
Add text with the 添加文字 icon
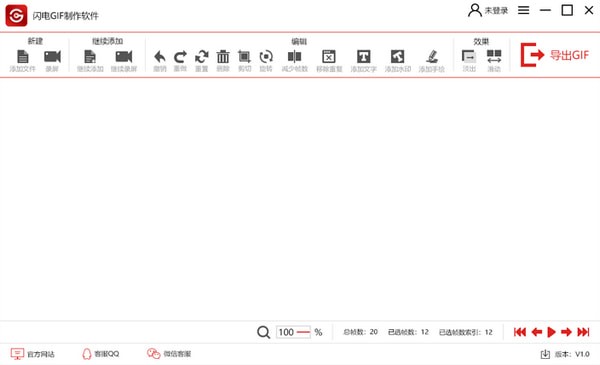pyautogui.click(x=364, y=57)
